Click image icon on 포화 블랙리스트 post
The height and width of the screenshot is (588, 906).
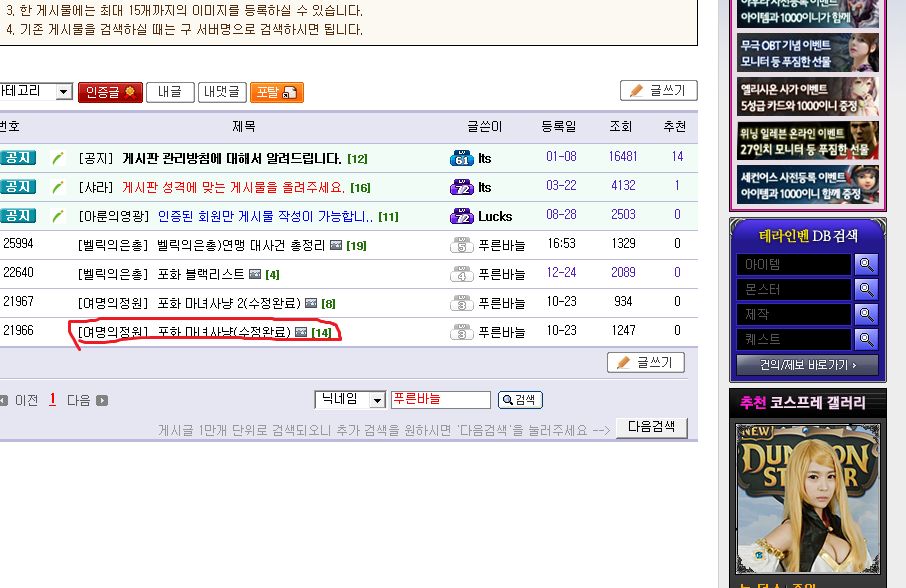point(255,274)
